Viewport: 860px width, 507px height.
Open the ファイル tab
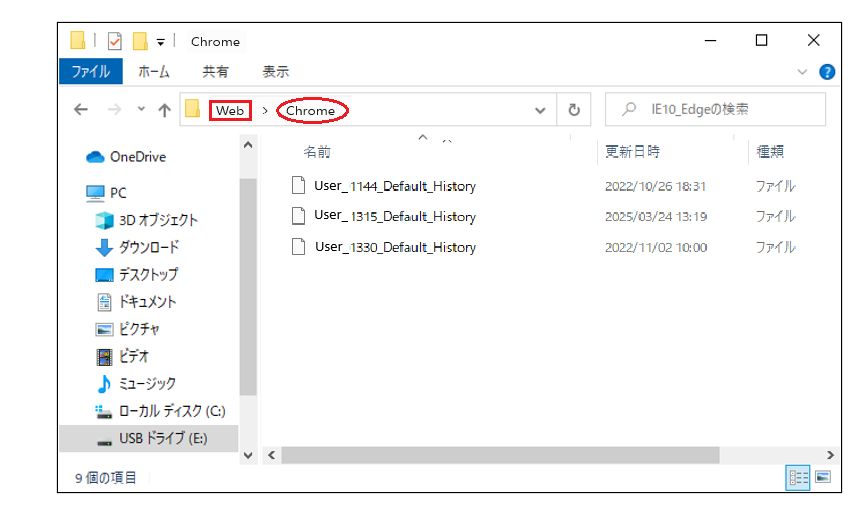click(91, 71)
